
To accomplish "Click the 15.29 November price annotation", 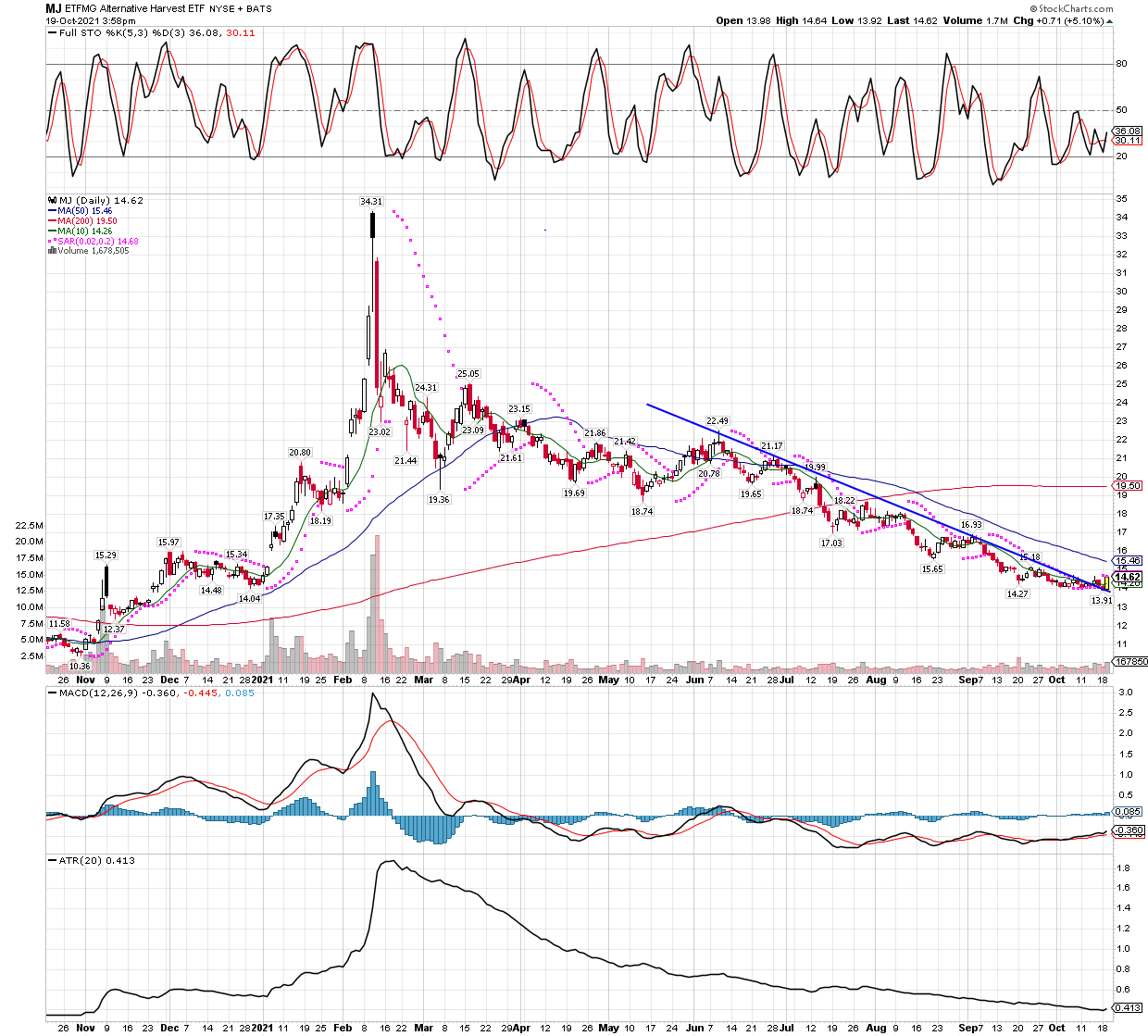I will pos(106,555).
